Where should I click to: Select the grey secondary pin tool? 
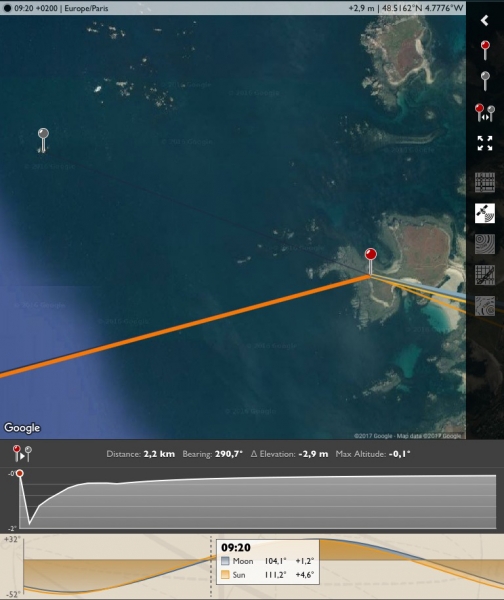click(485, 81)
